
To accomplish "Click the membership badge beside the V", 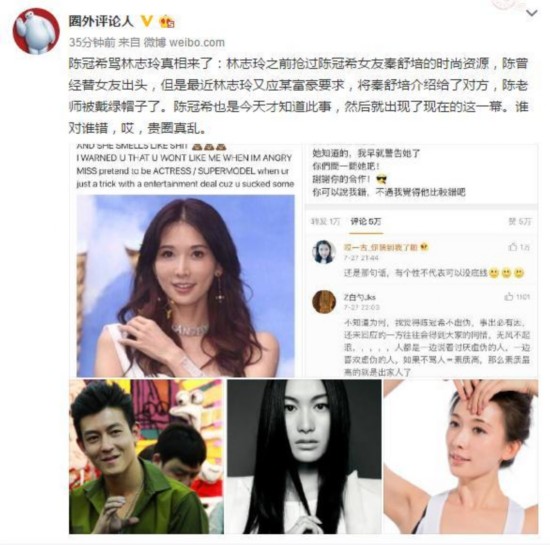I will (167, 22).
